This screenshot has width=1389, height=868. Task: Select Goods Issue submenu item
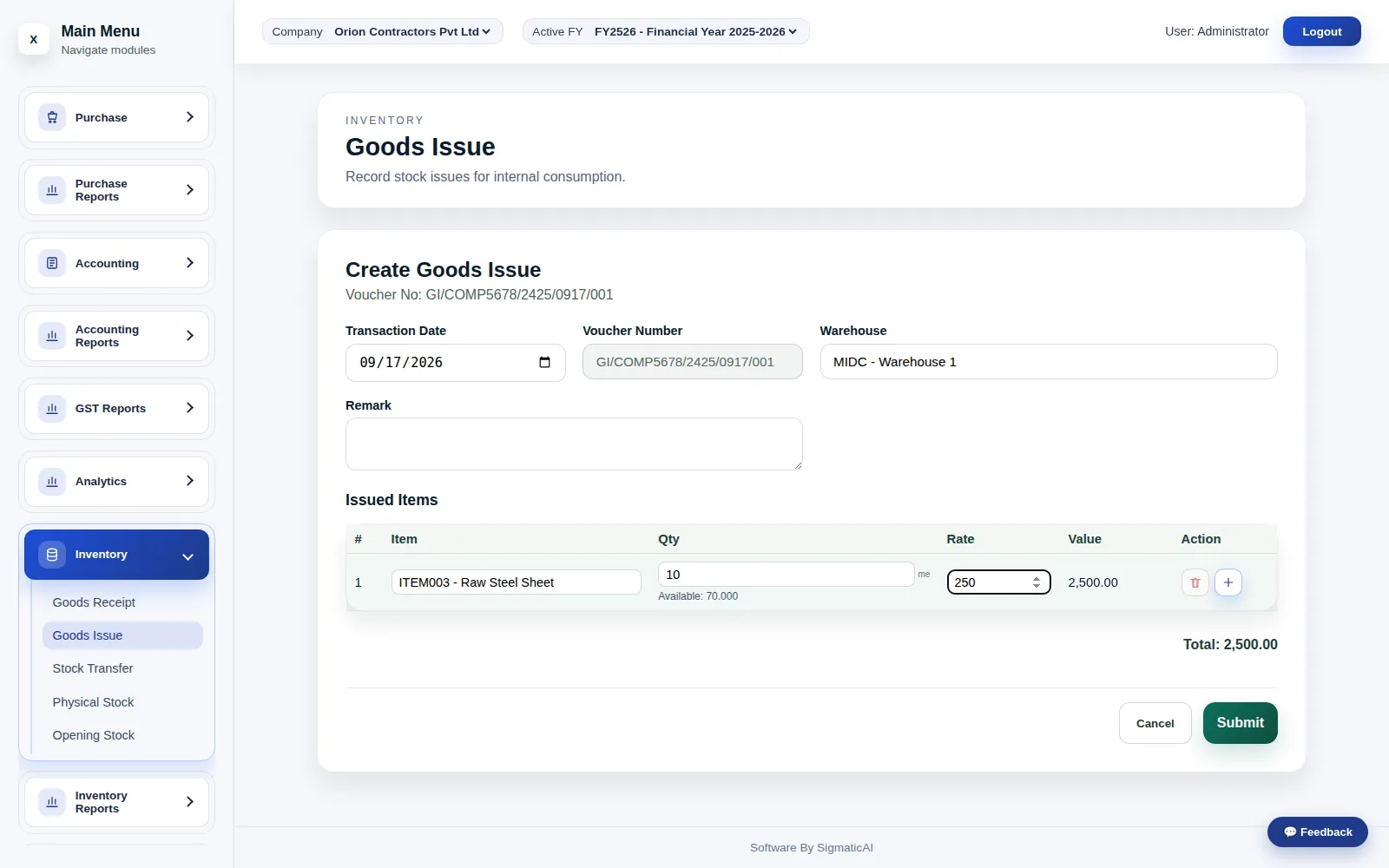tap(122, 635)
